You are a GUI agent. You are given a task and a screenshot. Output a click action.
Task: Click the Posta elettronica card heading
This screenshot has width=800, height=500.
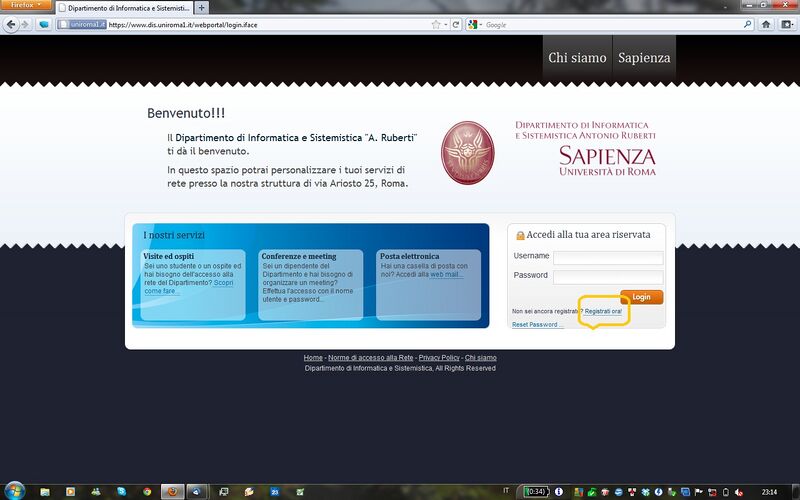tap(409, 256)
